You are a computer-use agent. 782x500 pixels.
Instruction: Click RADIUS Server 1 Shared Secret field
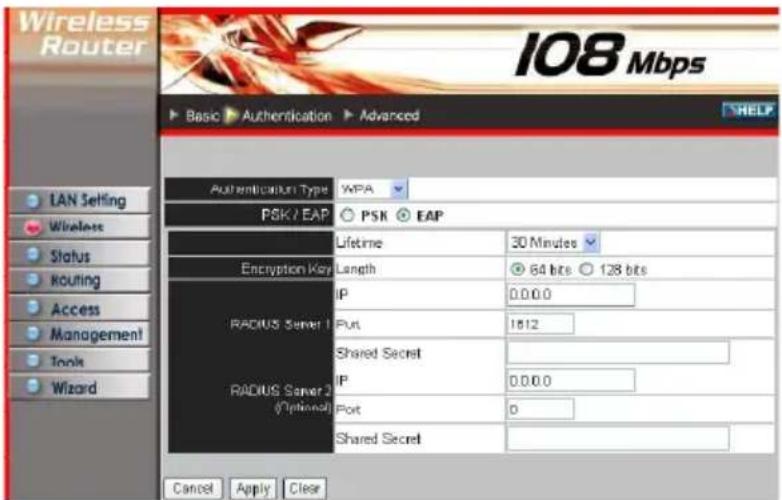click(x=618, y=352)
